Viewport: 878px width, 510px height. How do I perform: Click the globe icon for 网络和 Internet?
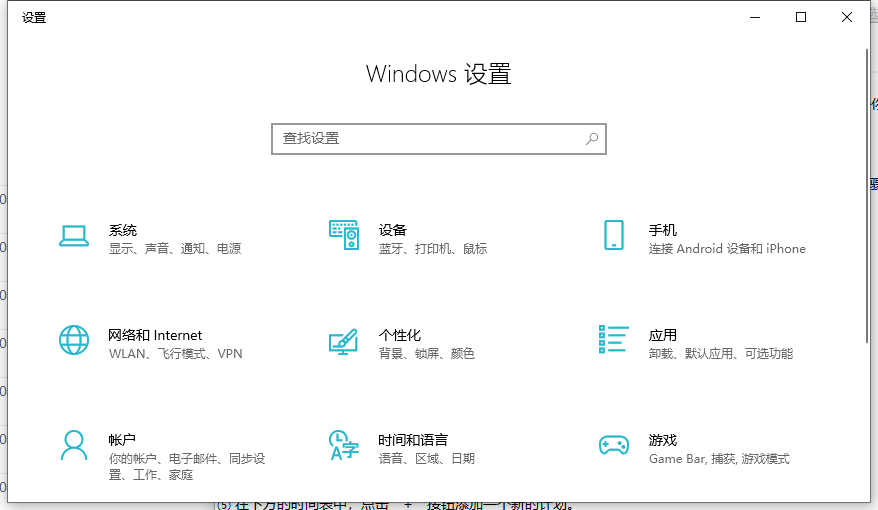pos(74,340)
